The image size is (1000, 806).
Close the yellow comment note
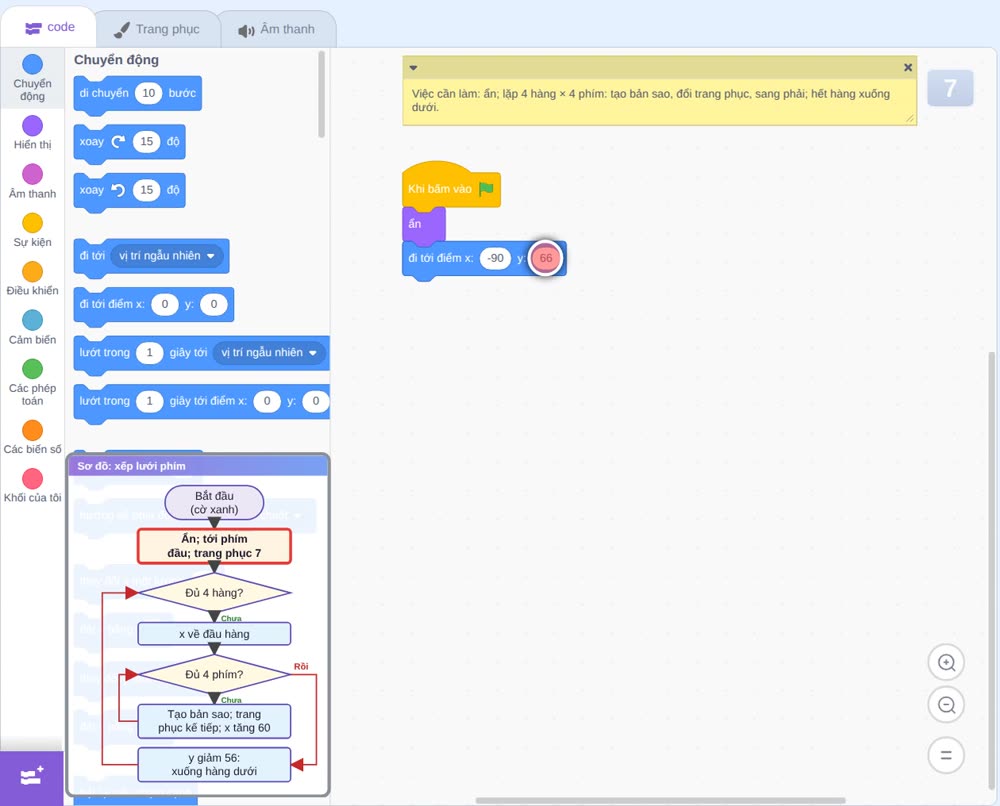[908, 67]
